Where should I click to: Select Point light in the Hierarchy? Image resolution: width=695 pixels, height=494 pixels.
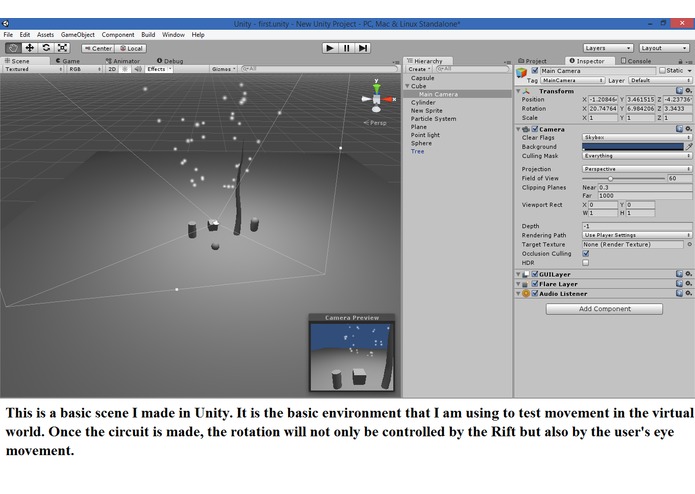[x=425, y=135]
